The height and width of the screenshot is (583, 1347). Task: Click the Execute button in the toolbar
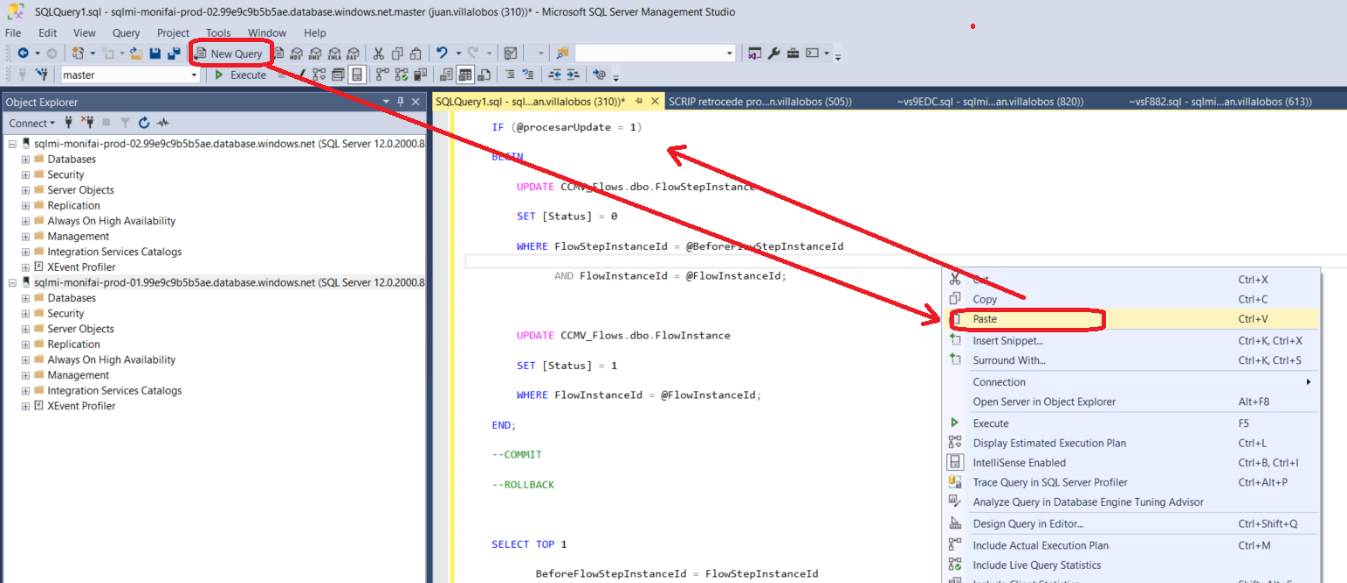[x=240, y=75]
